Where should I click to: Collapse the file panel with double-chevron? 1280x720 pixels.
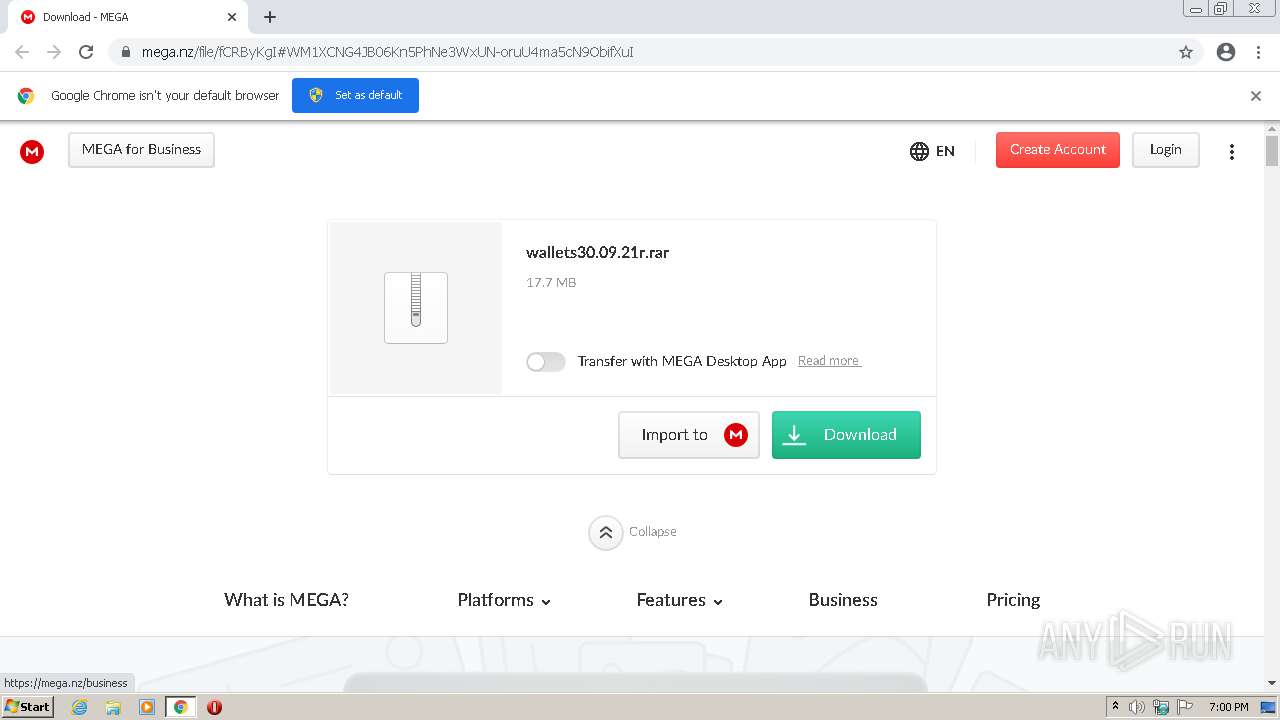tap(605, 532)
